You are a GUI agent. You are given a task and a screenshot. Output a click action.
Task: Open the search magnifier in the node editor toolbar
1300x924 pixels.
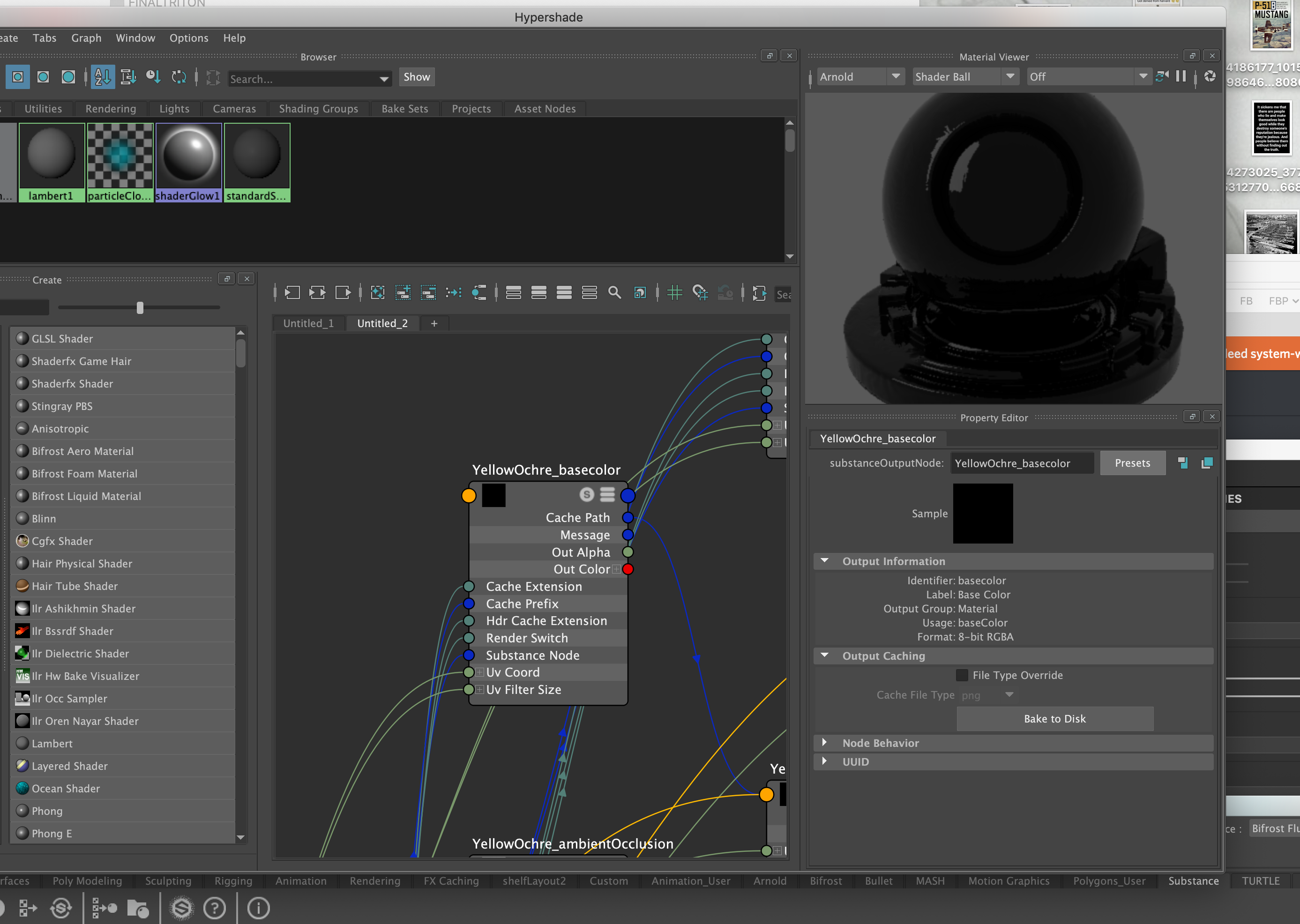pyautogui.click(x=615, y=292)
